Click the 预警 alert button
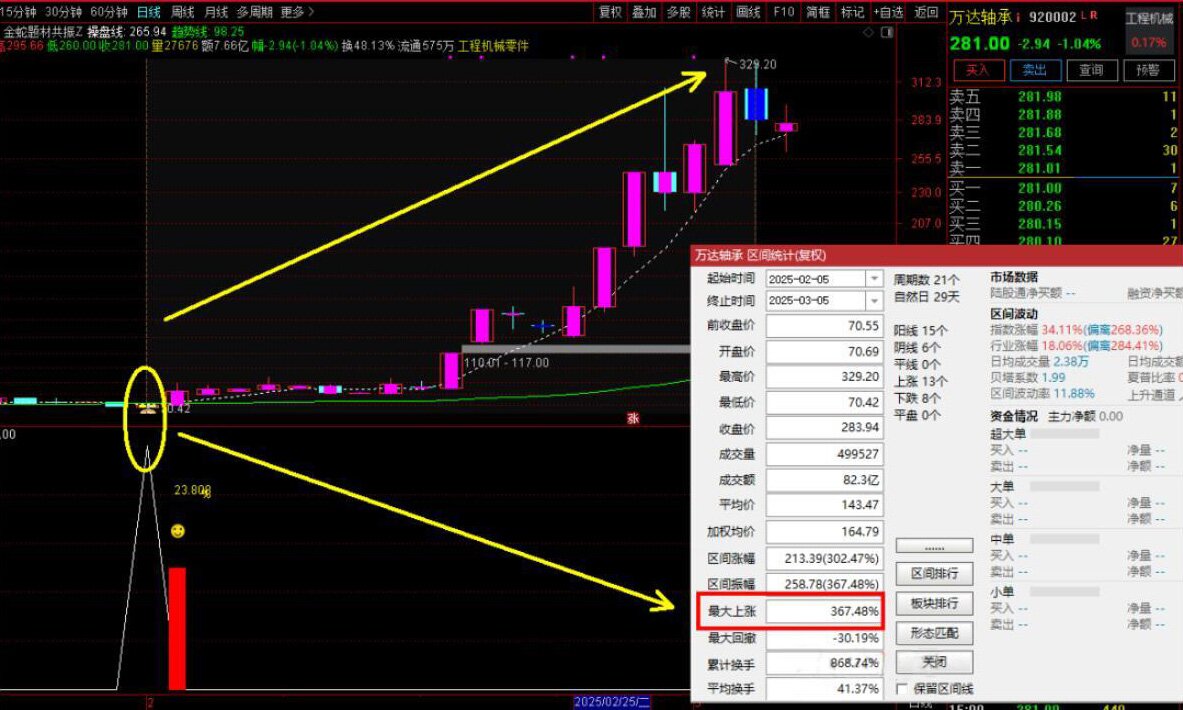The image size is (1183, 710). pyautogui.click(x=1148, y=70)
